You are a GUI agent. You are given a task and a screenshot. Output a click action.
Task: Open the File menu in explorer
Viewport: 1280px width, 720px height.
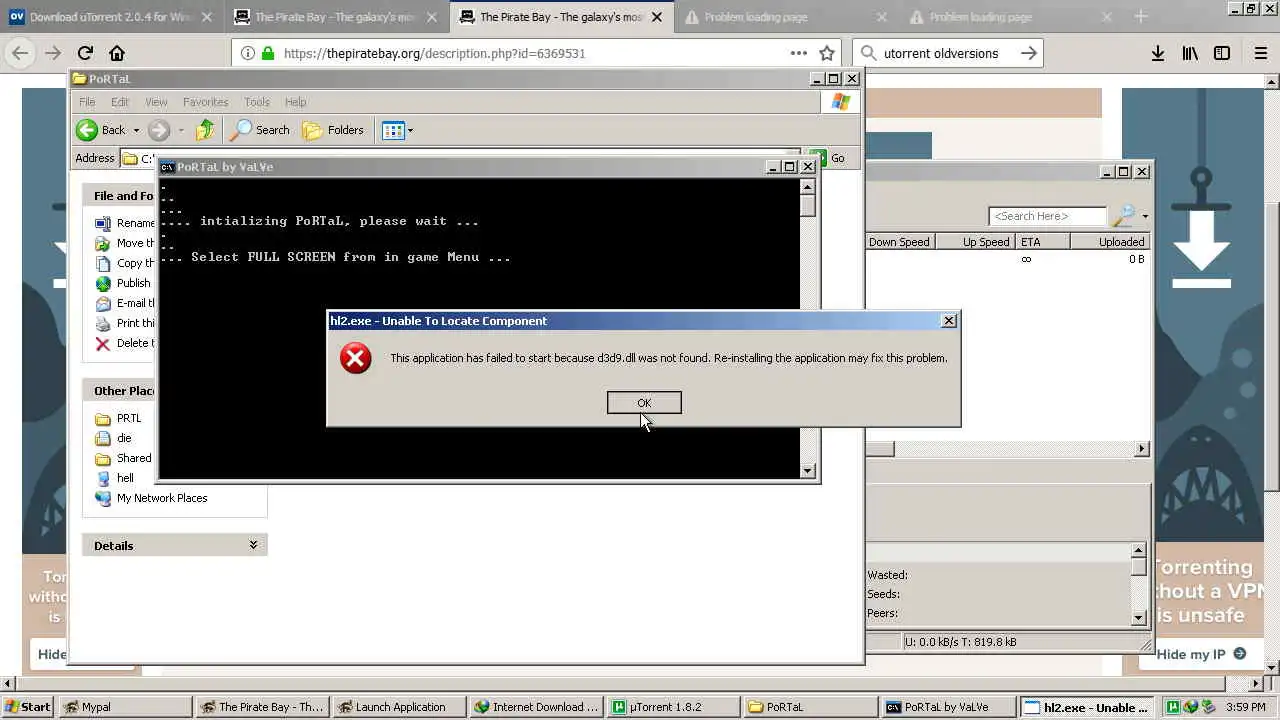tap(87, 102)
